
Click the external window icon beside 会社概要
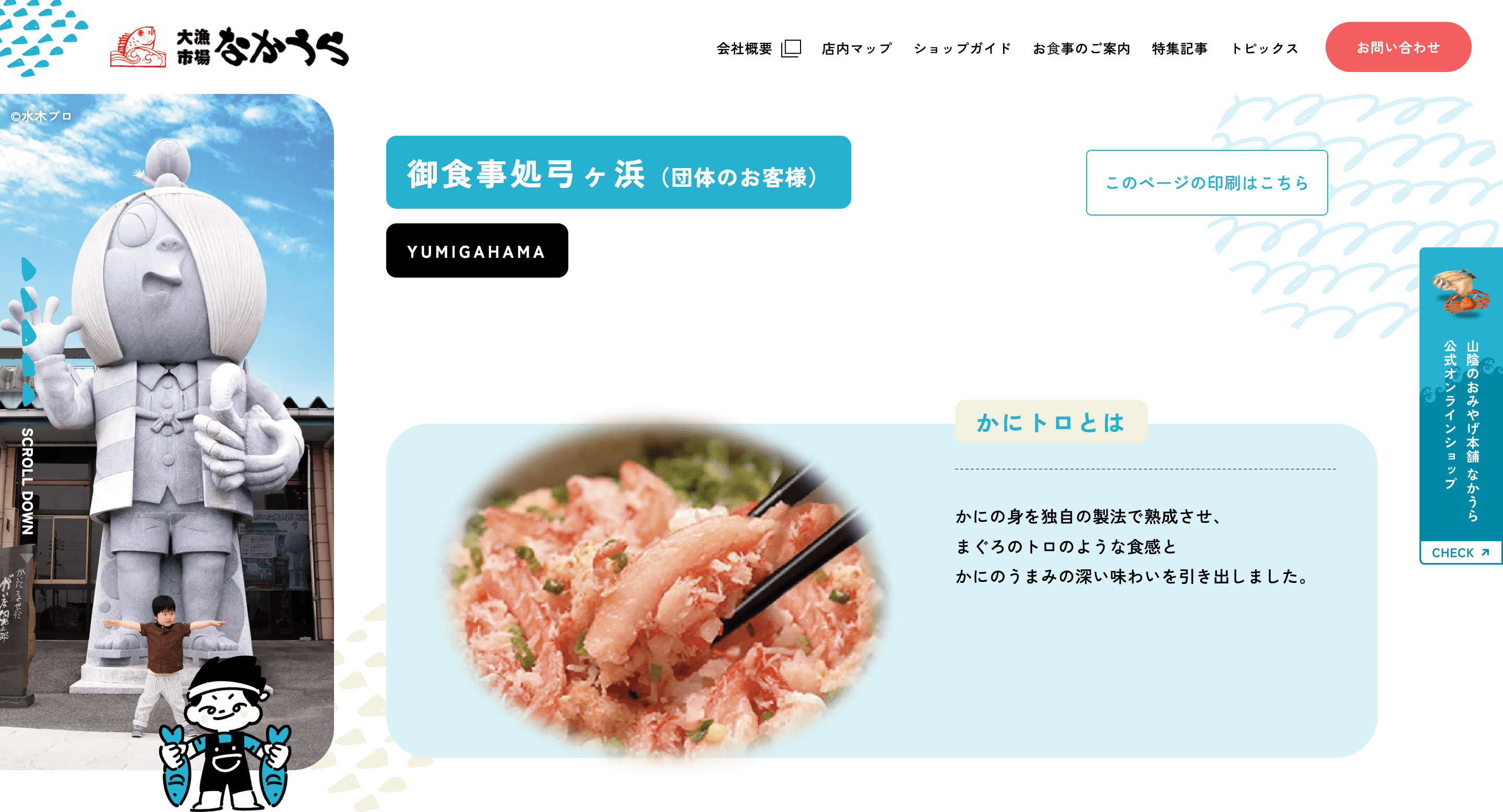tap(791, 48)
